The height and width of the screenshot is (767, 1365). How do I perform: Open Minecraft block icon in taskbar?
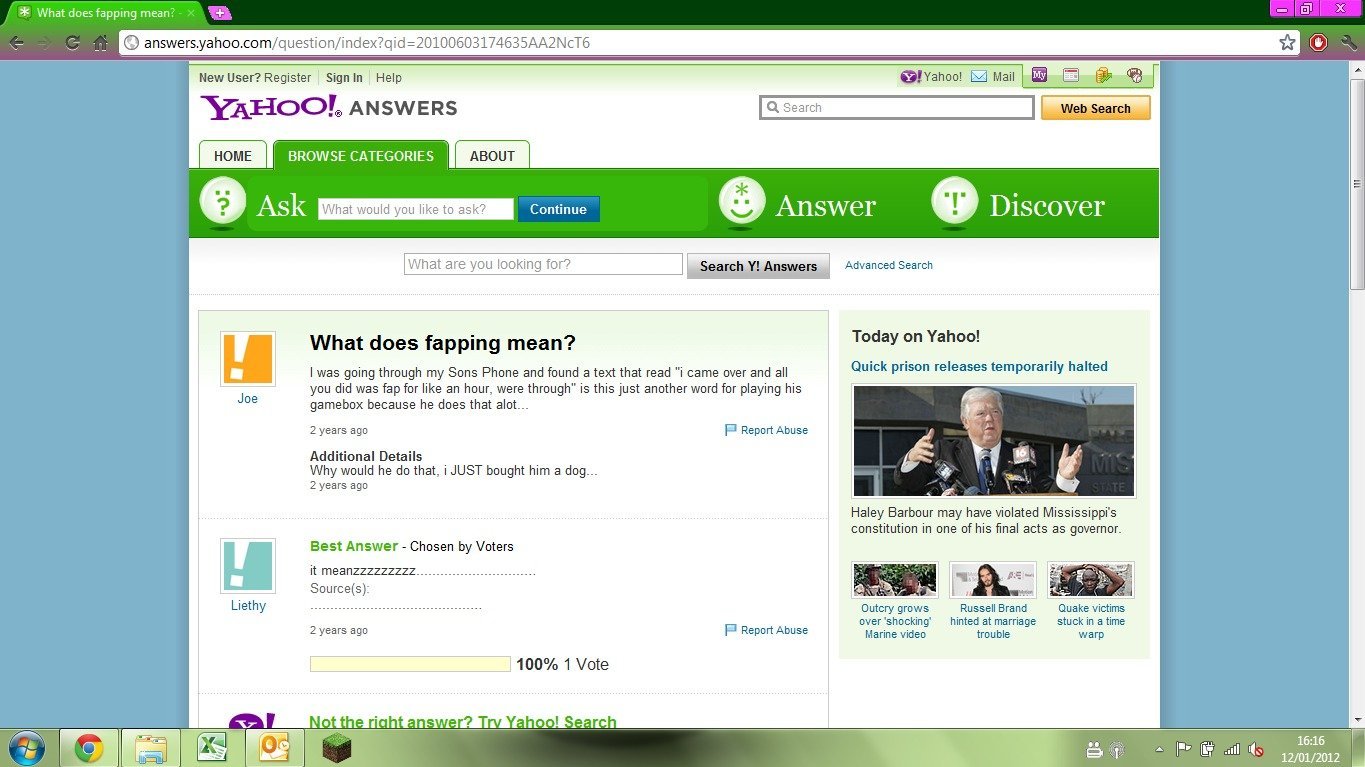click(x=337, y=748)
